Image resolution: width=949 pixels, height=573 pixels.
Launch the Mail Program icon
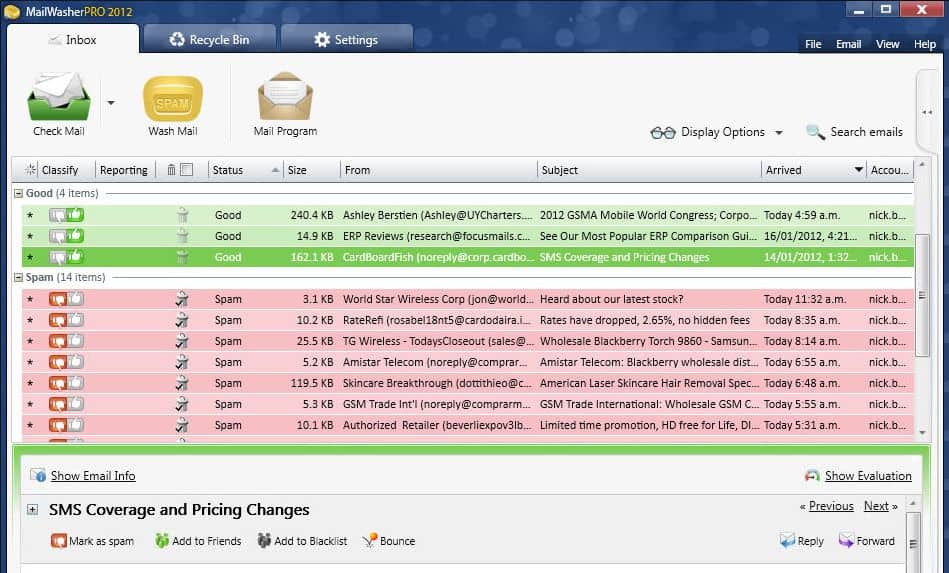pyautogui.click(x=285, y=97)
